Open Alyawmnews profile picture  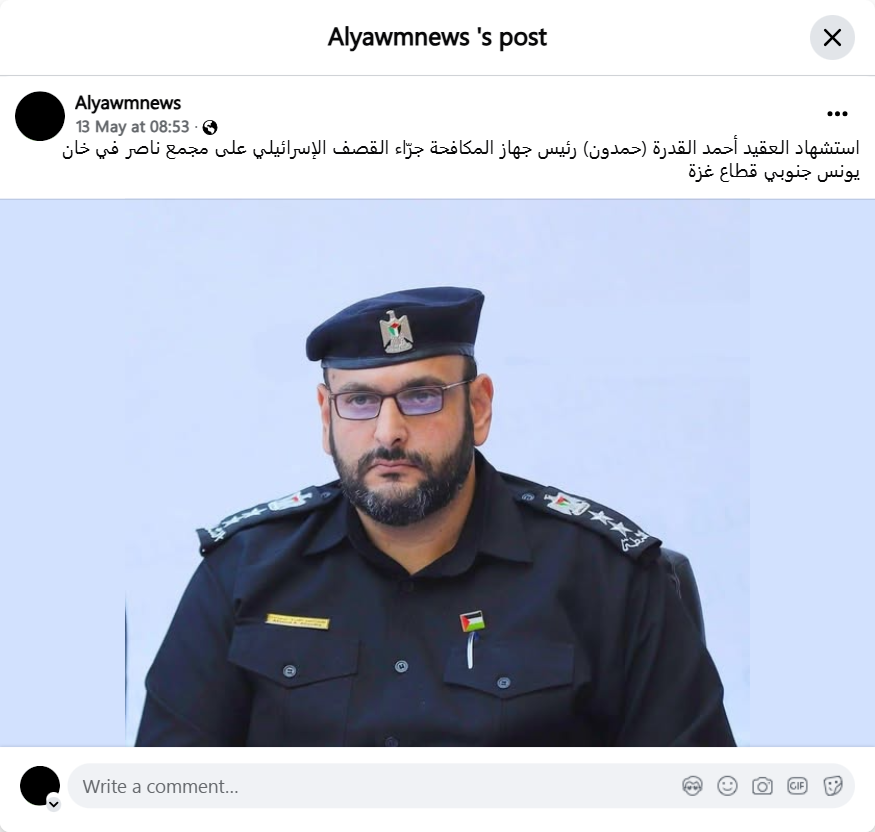[40, 116]
